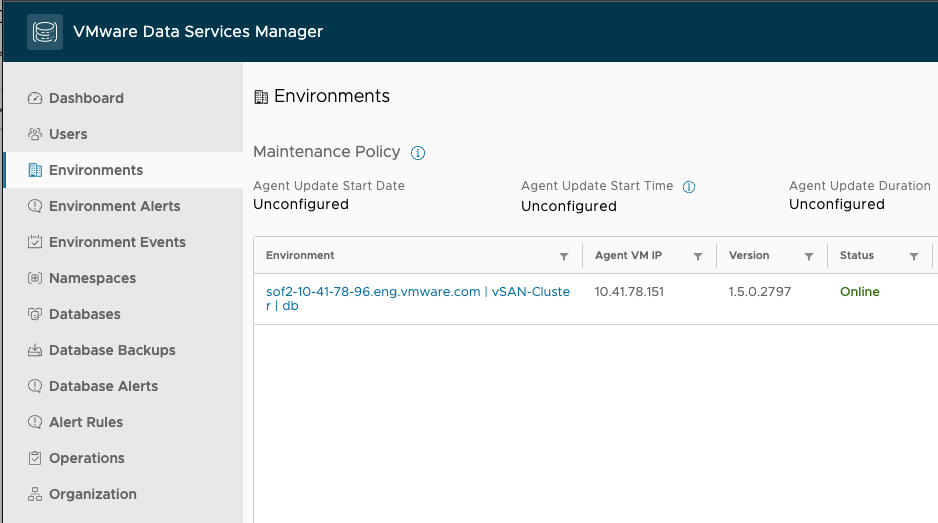The height and width of the screenshot is (523, 938).
Task: Click the Agent Update Start Time info icon
Action: [x=688, y=187]
